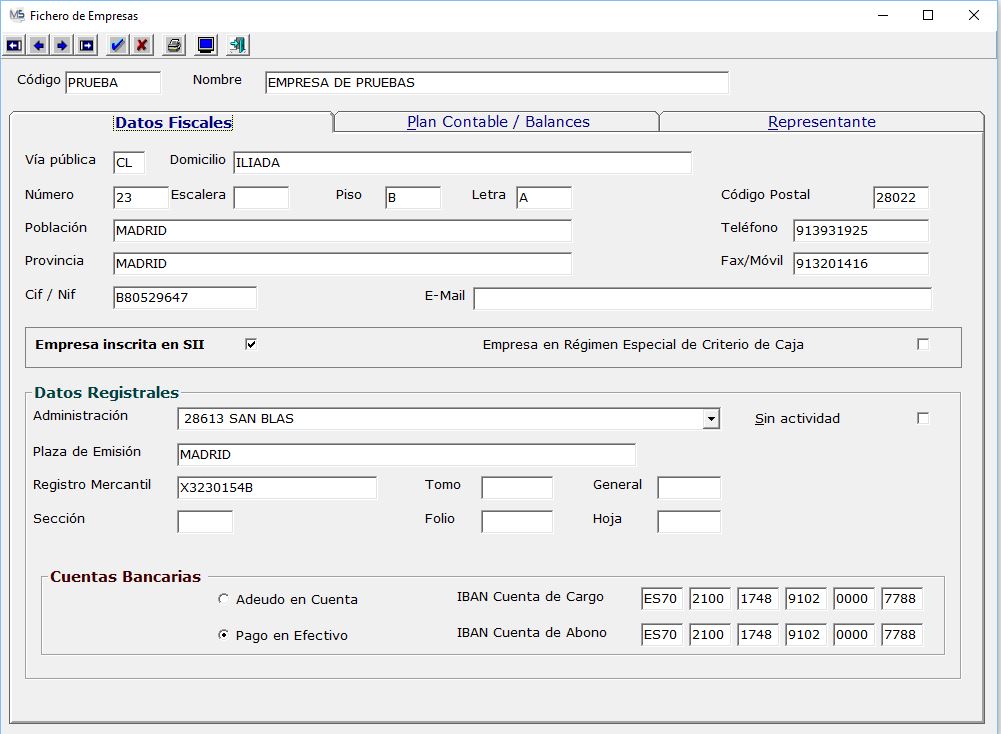Focus the empty Tomo field
This screenshot has height=734, width=1001.
pyautogui.click(x=517, y=488)
